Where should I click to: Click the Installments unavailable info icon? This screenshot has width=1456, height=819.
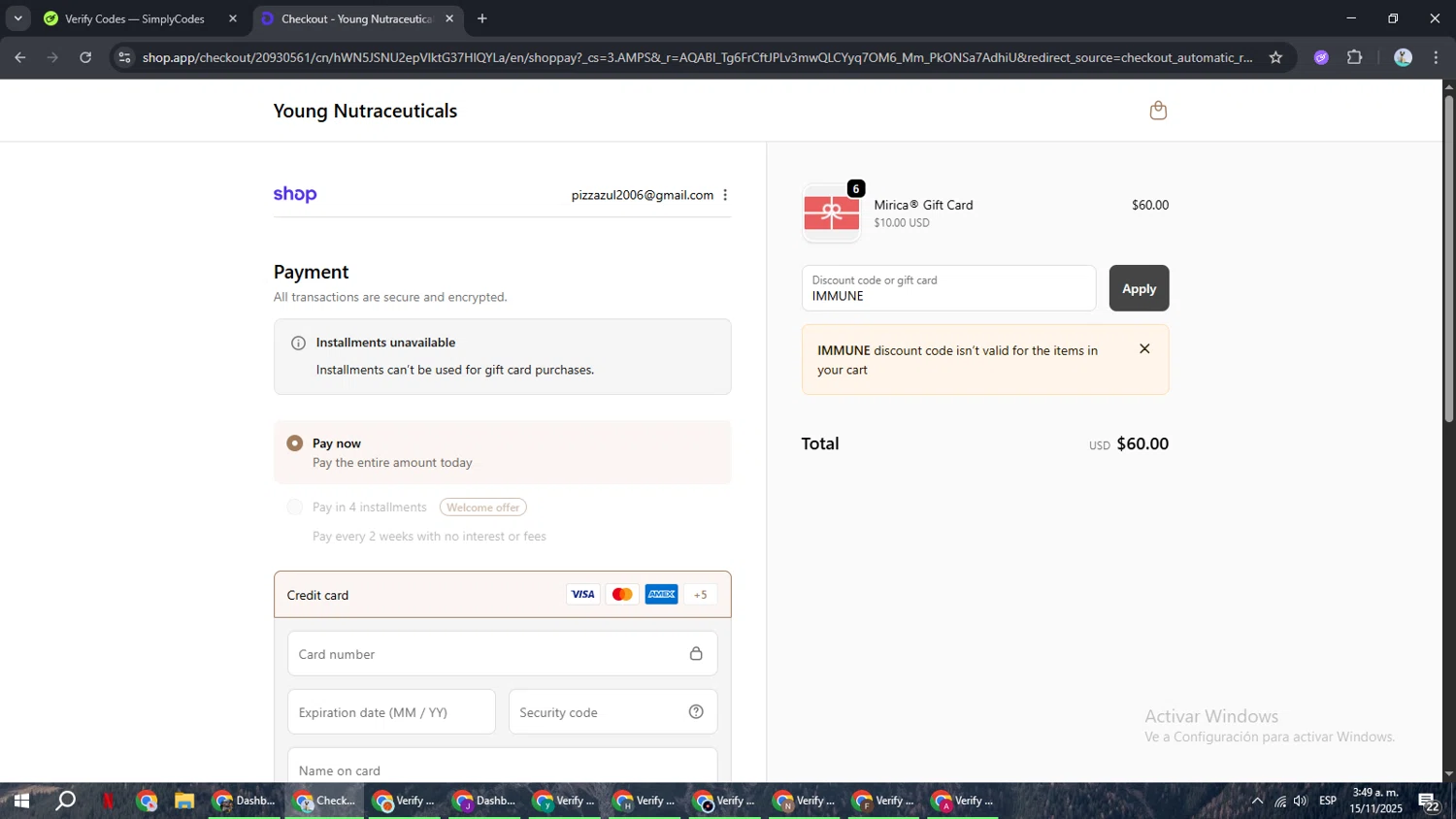(299, 343)
